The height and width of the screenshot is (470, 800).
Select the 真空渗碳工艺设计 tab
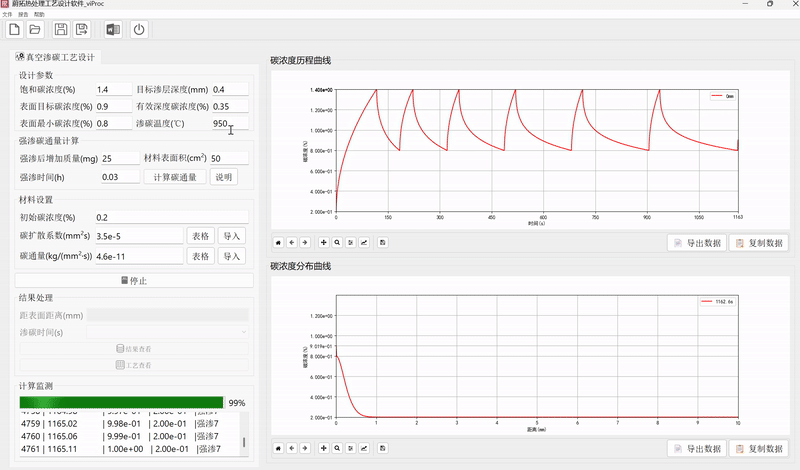point(55,58)
